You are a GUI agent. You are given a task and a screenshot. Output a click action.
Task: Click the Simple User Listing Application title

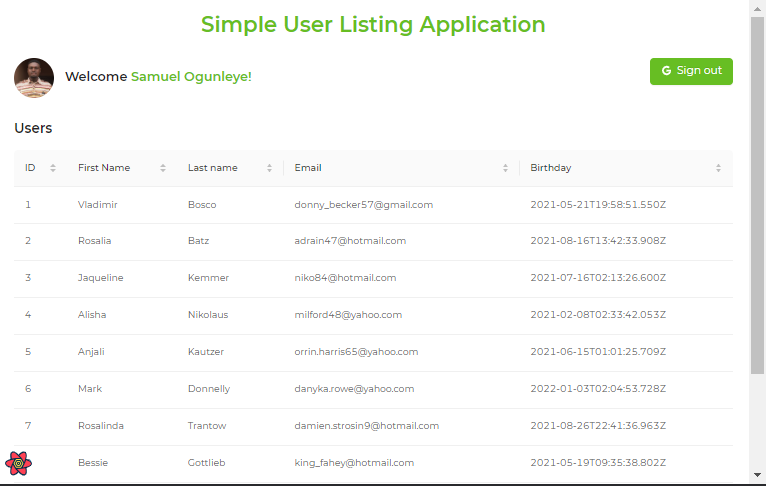tap(373, 25)
